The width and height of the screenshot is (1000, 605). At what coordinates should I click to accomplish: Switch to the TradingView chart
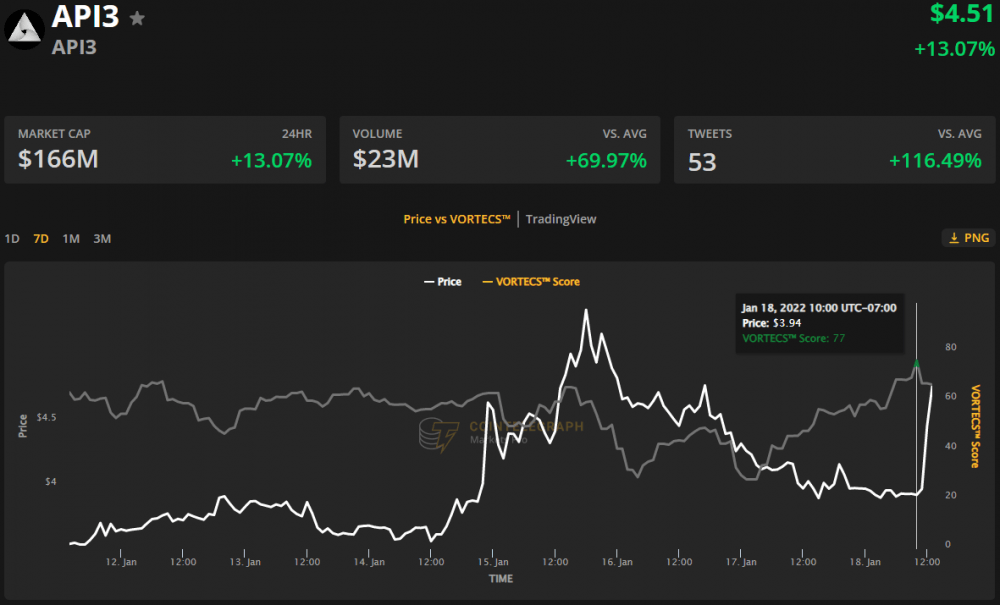click(561, 219)
